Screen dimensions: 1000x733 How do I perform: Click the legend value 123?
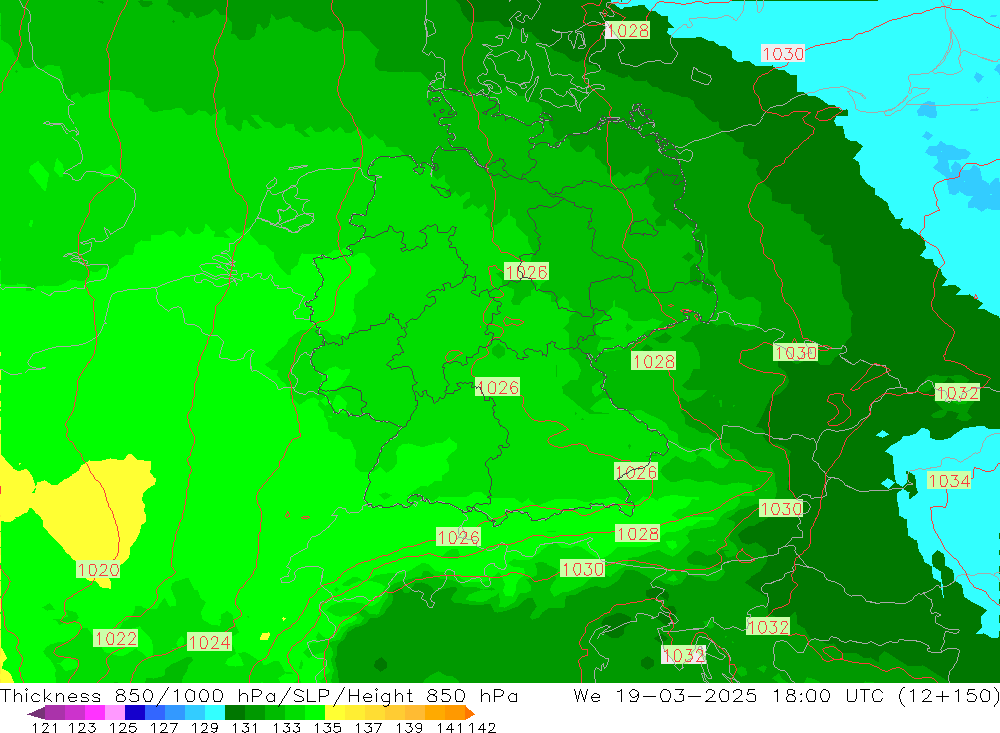click(x=82, y=727)
